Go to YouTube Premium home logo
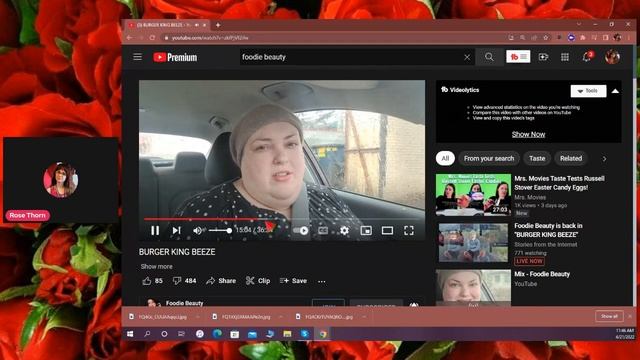Viewport: 640px width, 360px height. click(x=175, y=57)
